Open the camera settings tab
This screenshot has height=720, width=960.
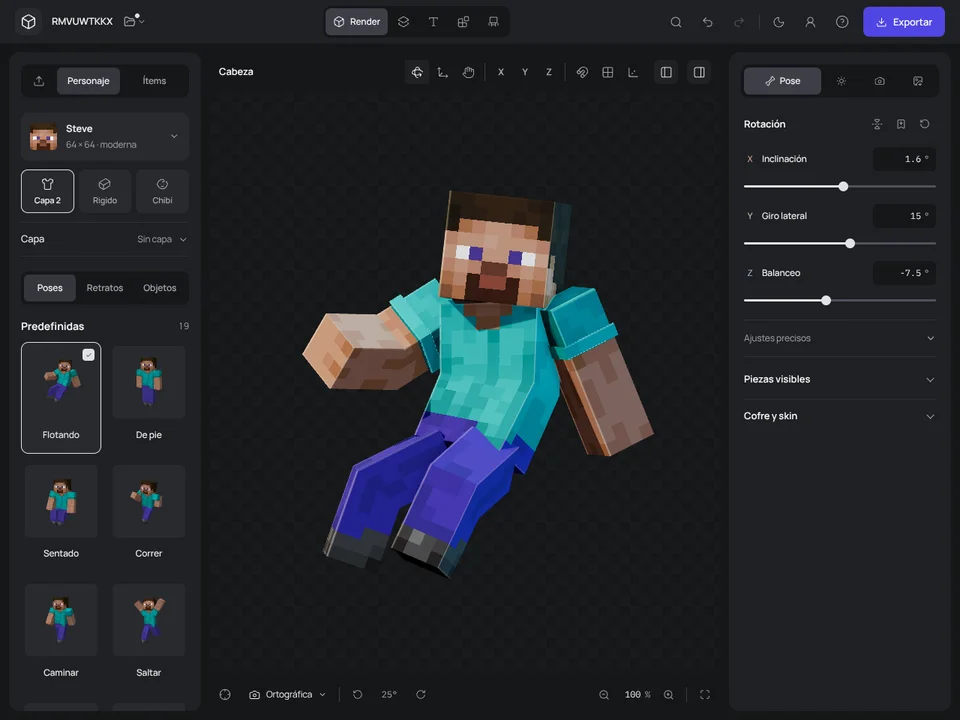point(880,81)
